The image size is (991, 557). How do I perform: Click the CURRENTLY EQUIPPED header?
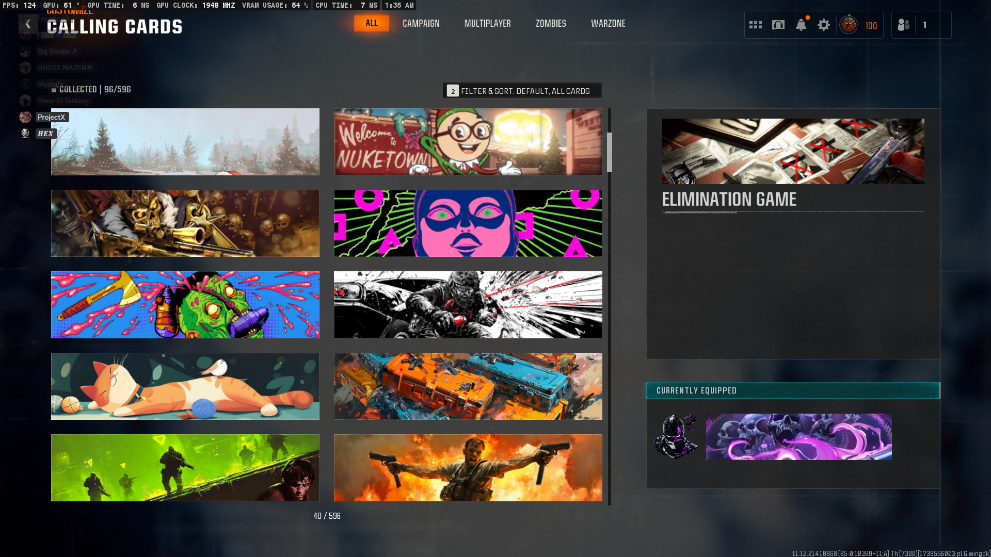793,391
